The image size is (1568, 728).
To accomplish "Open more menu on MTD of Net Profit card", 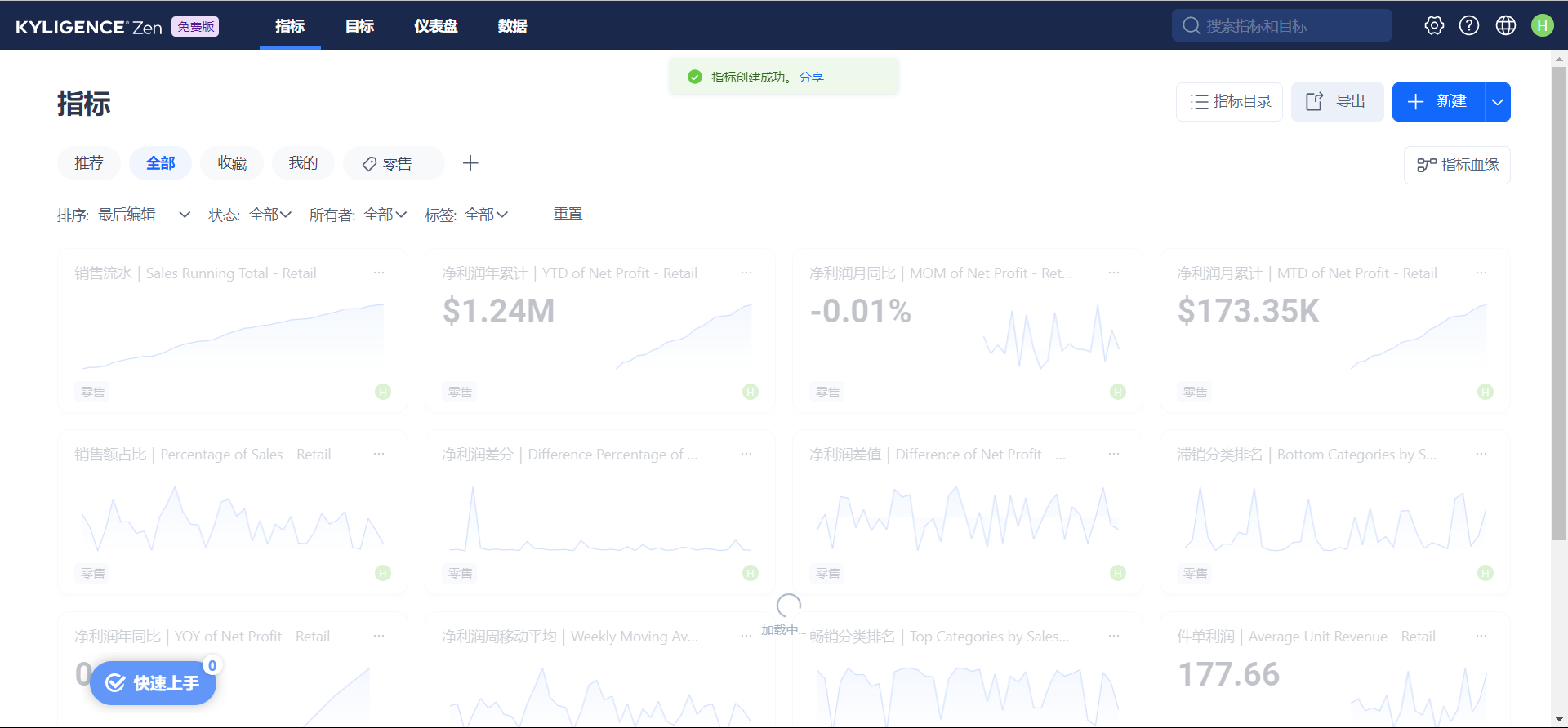I will click(x=1481, y=273).
